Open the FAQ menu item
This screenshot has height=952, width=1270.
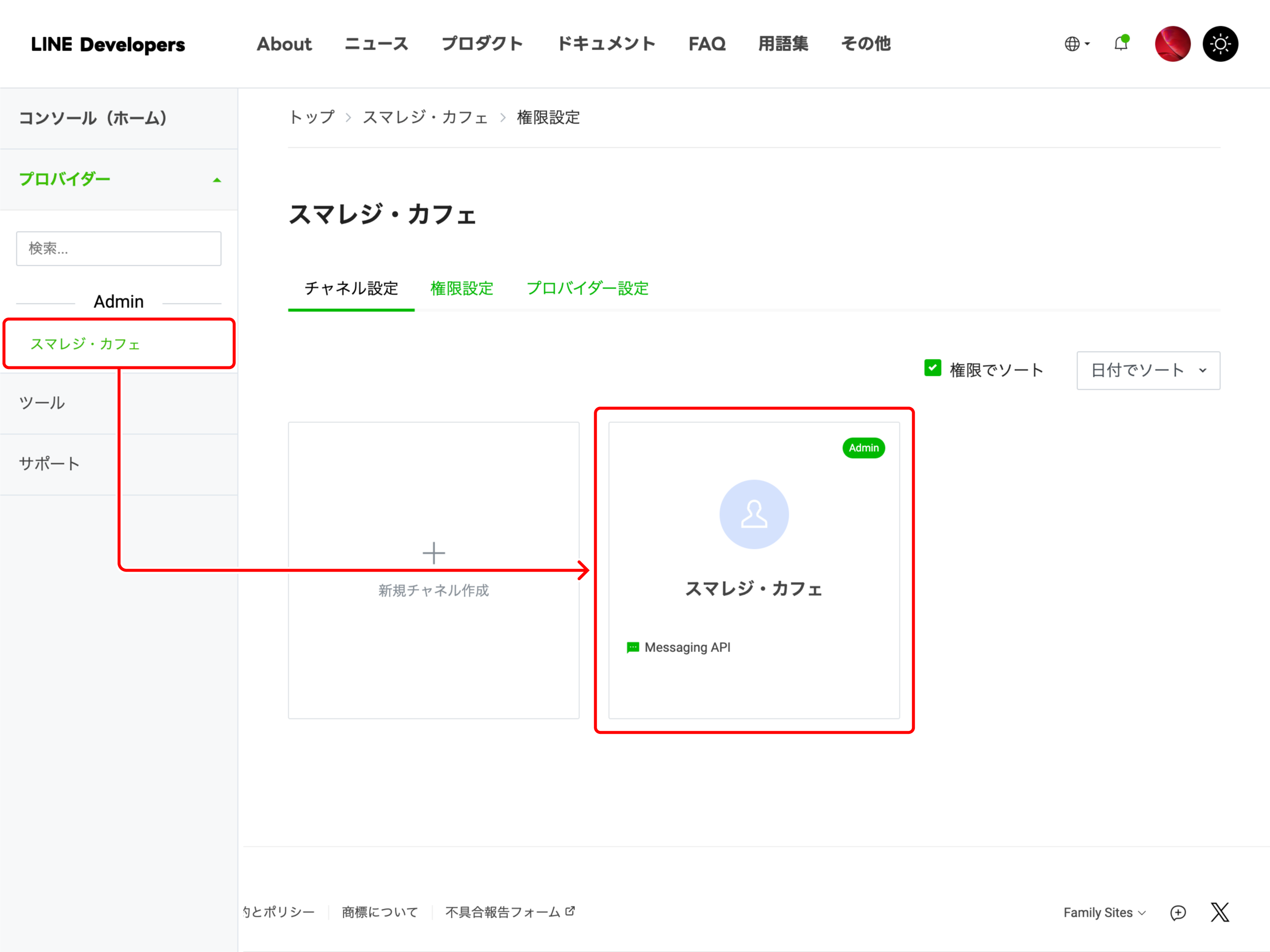(x=707, y=44)
